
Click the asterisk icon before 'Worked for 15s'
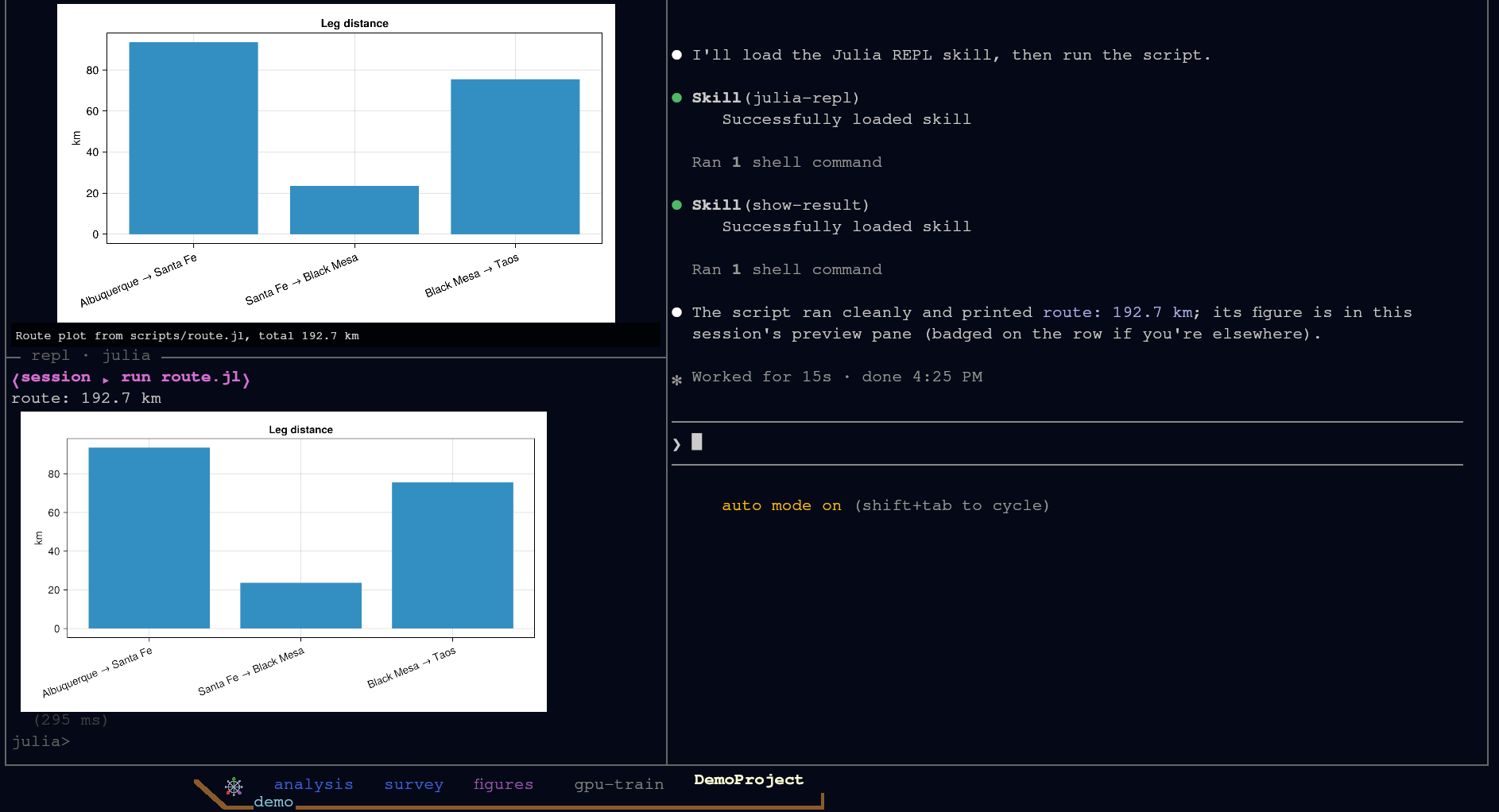[x=677, y=380]
